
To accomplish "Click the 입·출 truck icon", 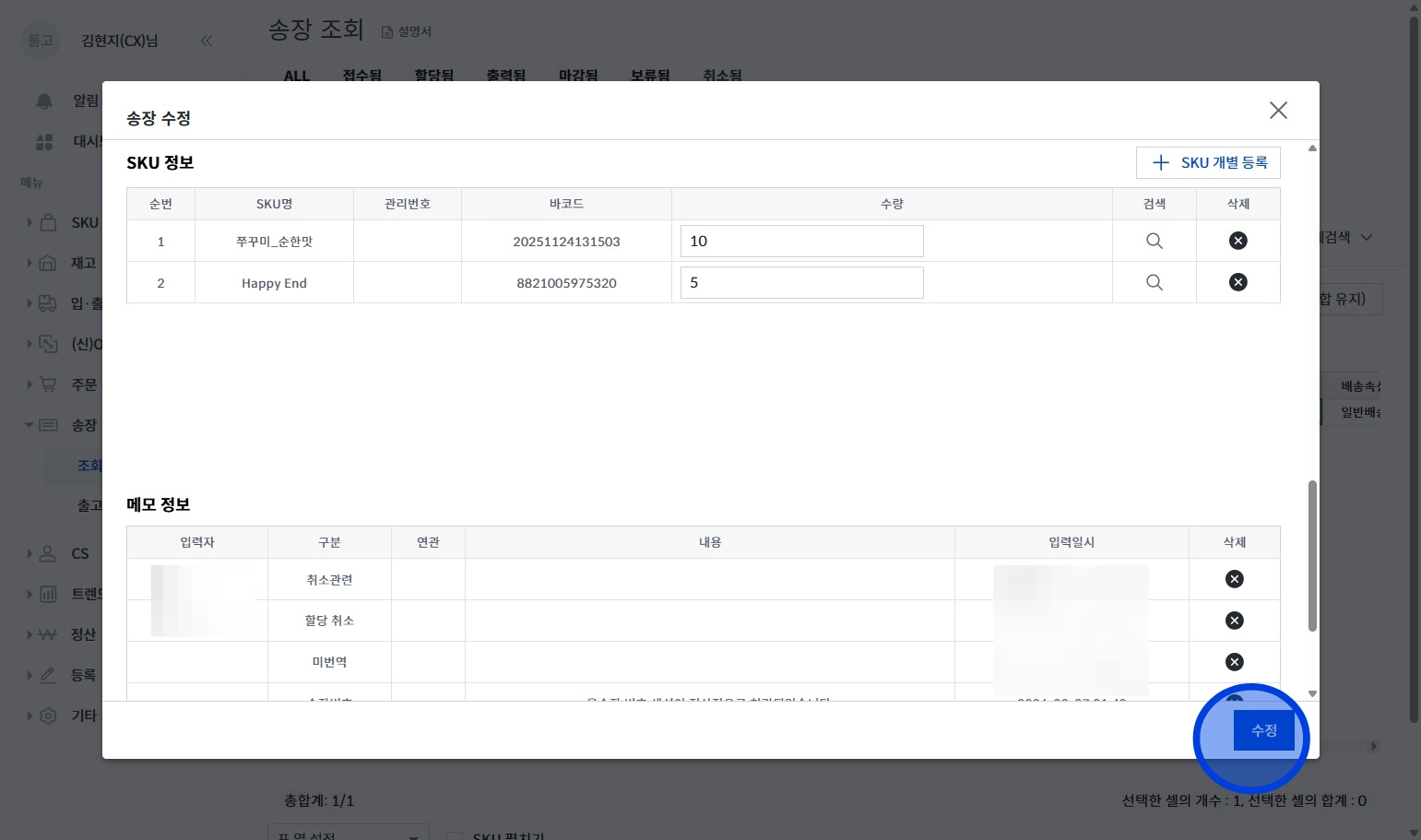I will click(x=48, y=303).
